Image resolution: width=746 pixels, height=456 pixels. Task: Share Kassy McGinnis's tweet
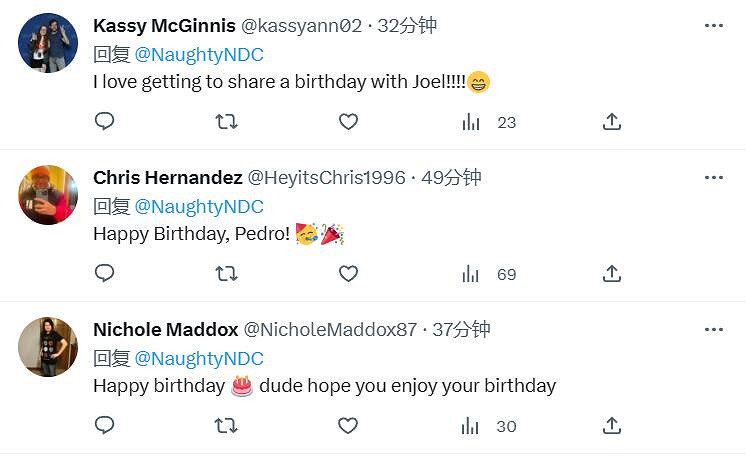612,122
